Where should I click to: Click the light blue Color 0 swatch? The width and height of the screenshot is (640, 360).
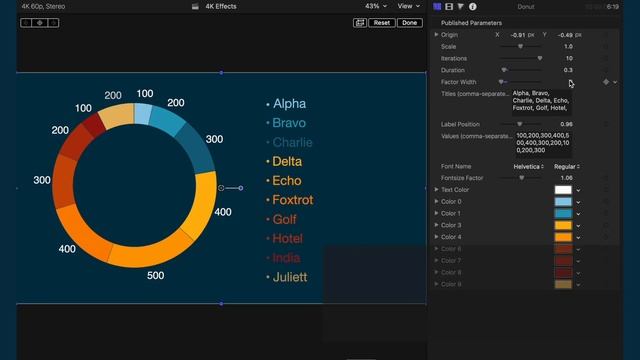(x=563, y=202)
